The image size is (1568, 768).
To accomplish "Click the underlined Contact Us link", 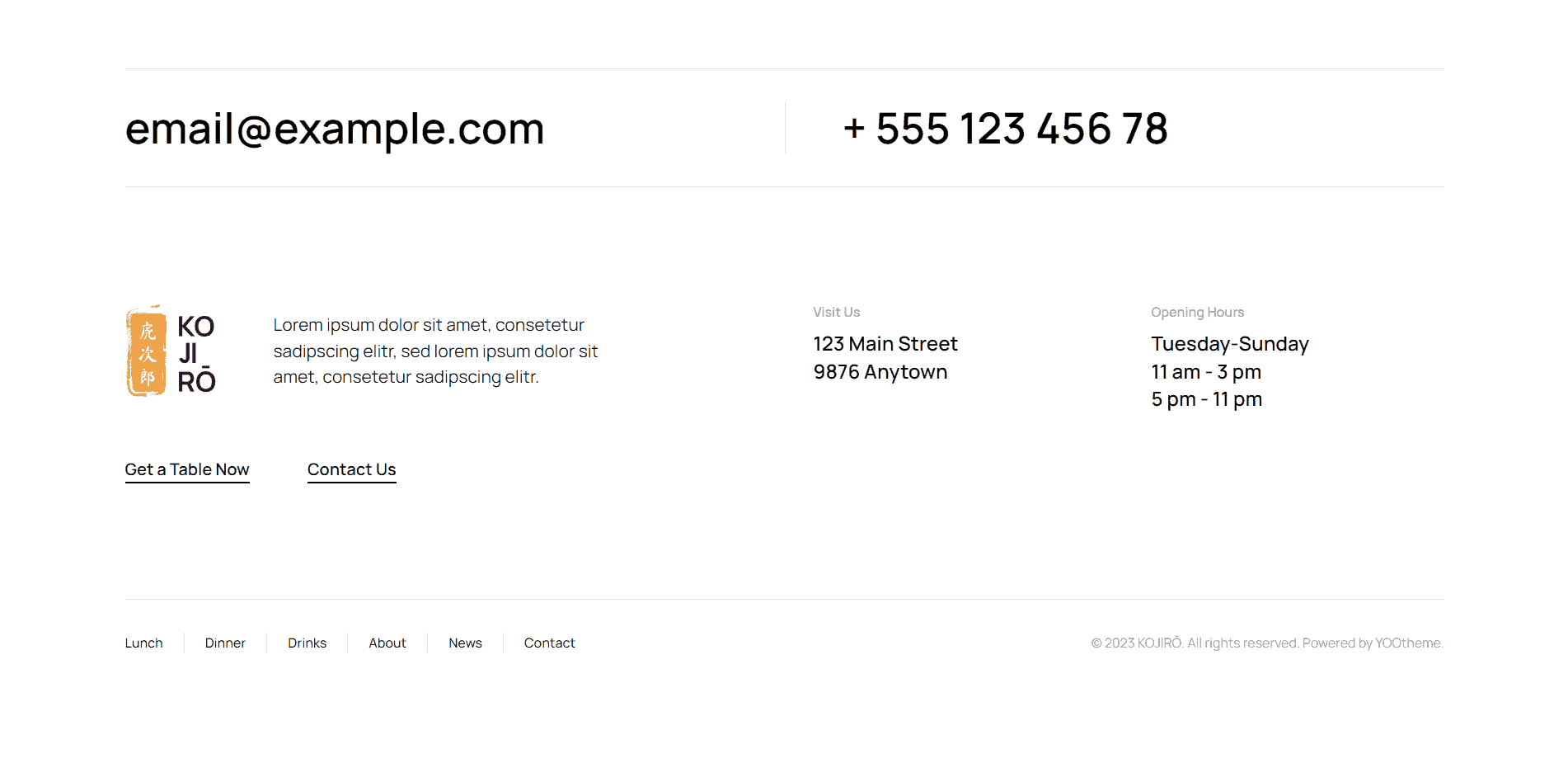I will [x=351, y=469].
